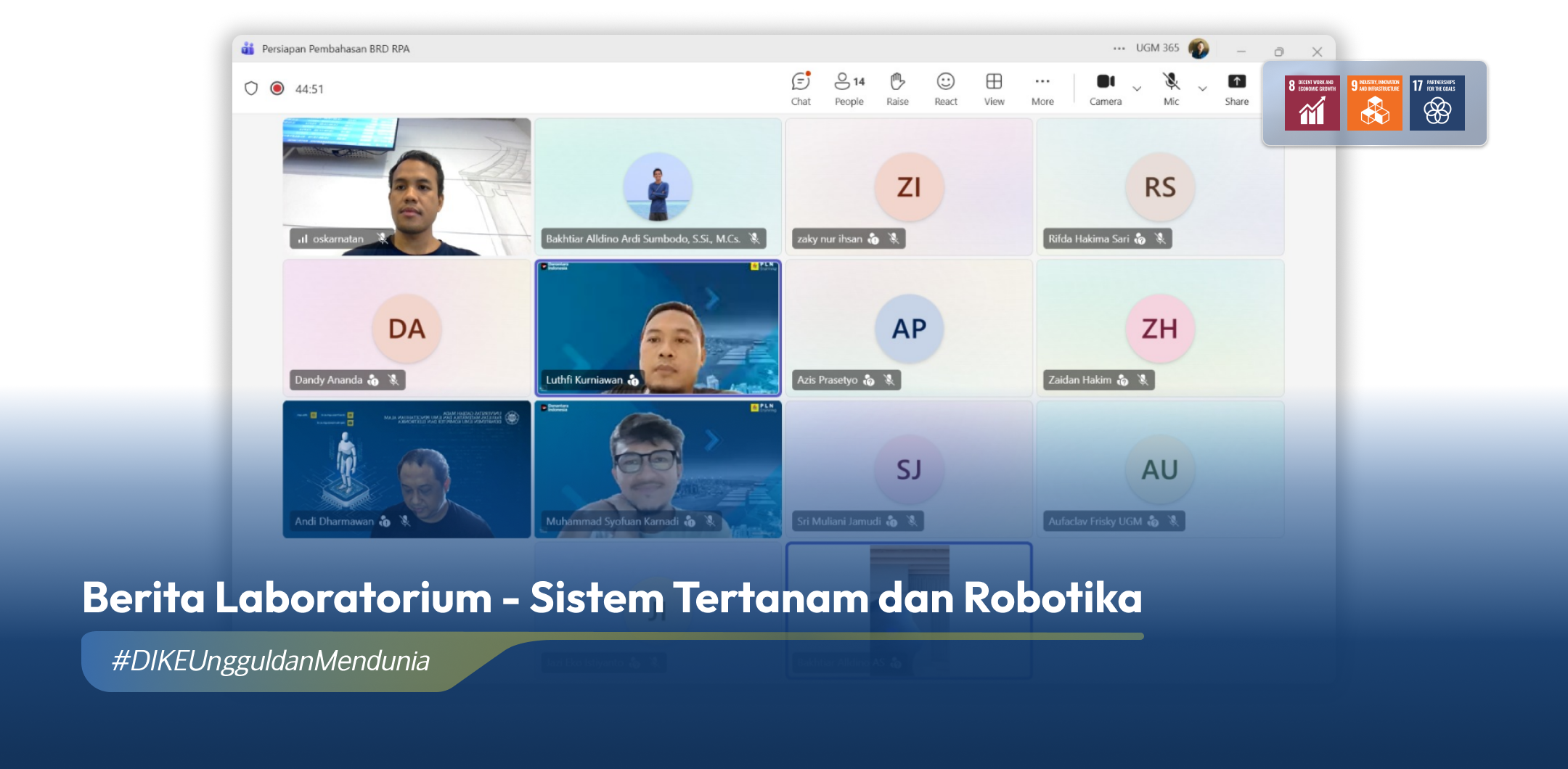Click the 44:51 meeting timer

coord(309,89)
